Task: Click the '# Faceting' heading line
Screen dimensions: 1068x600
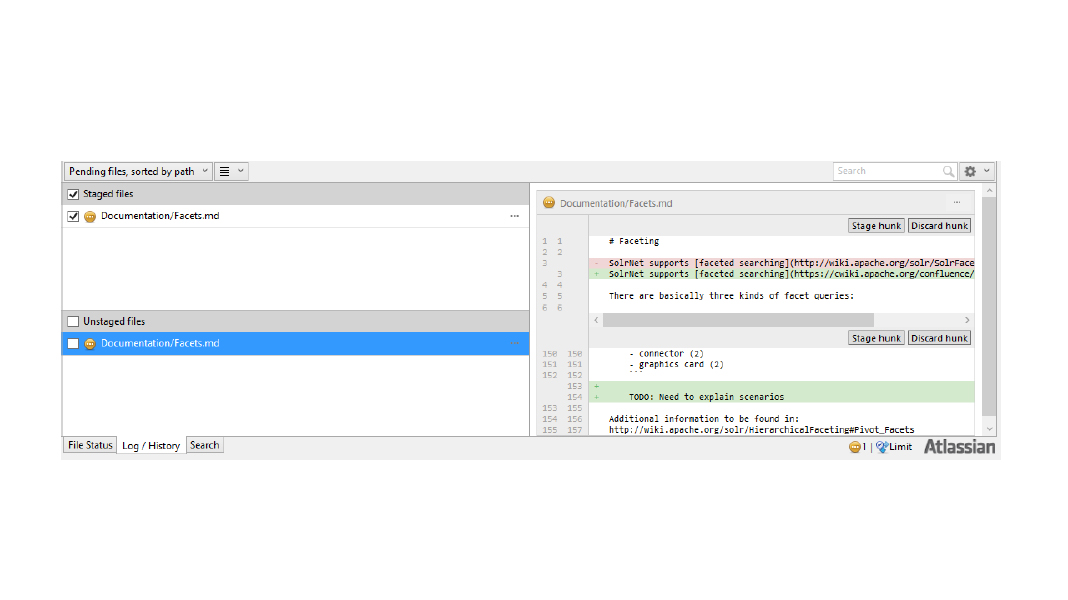Action: [x=634, y=241]
